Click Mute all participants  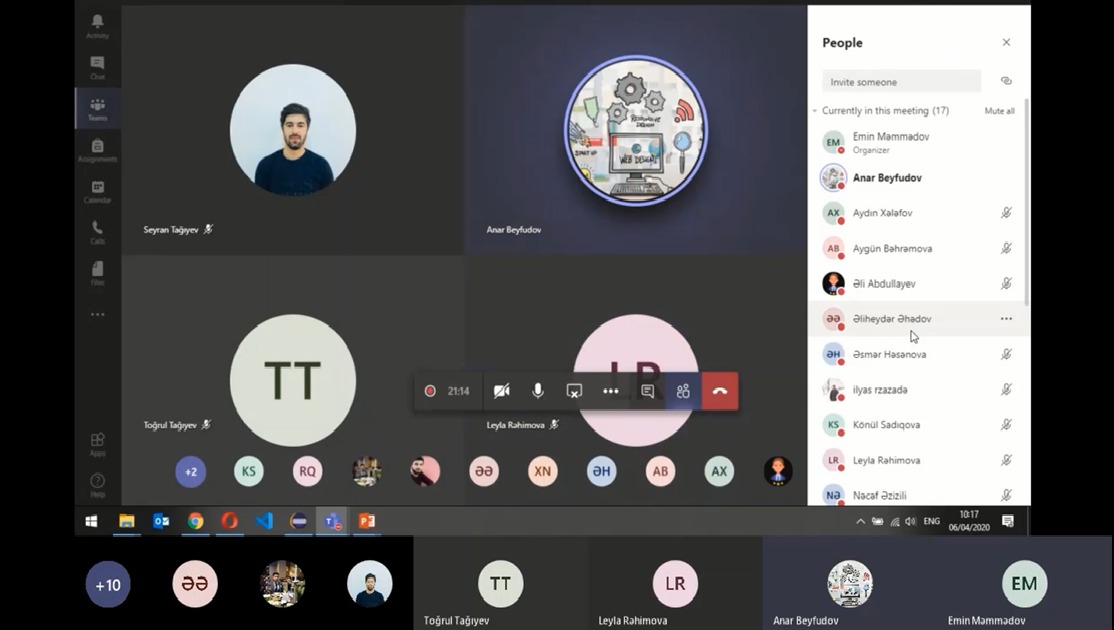pyautogui.click(x=999, y=111)
